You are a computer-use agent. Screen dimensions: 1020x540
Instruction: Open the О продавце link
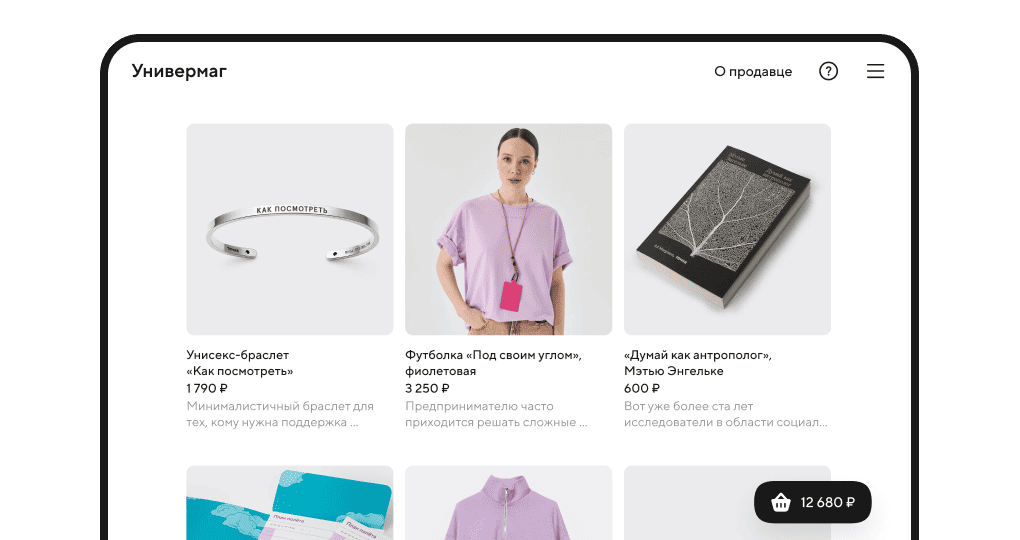pos(753,72)
